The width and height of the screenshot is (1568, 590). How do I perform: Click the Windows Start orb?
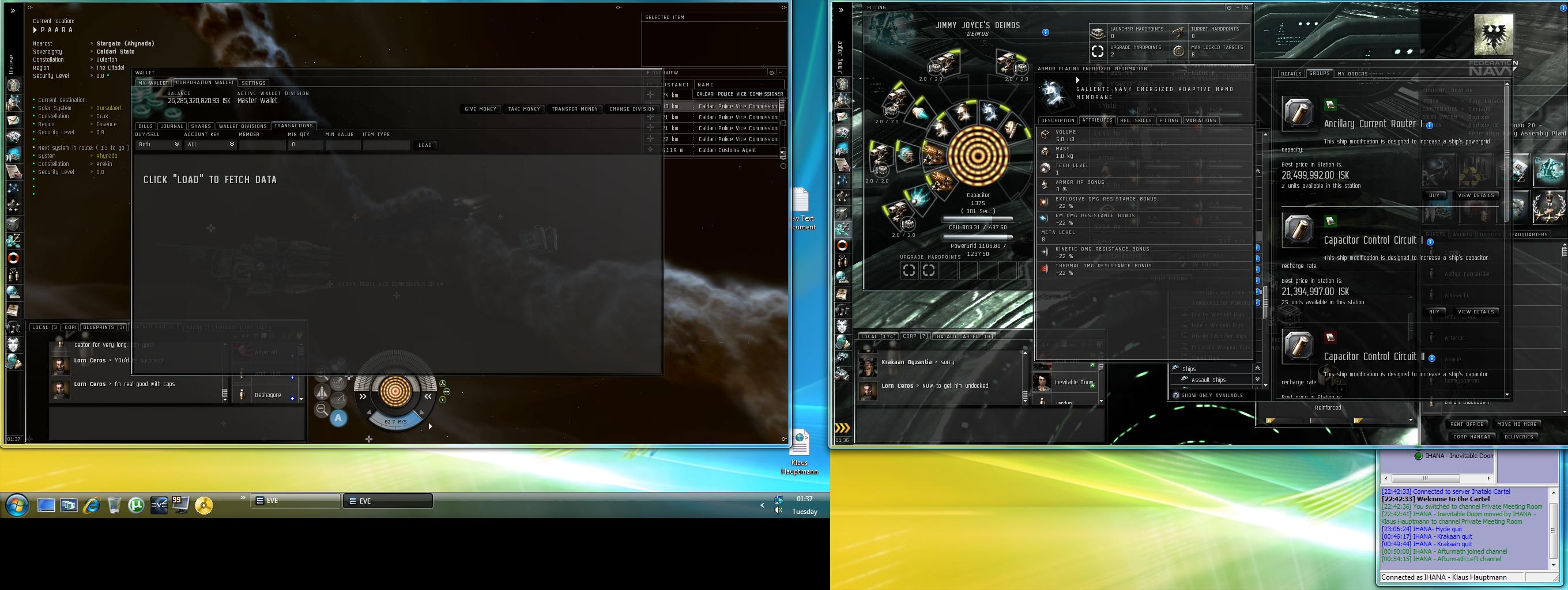click(x=17, y=505)
